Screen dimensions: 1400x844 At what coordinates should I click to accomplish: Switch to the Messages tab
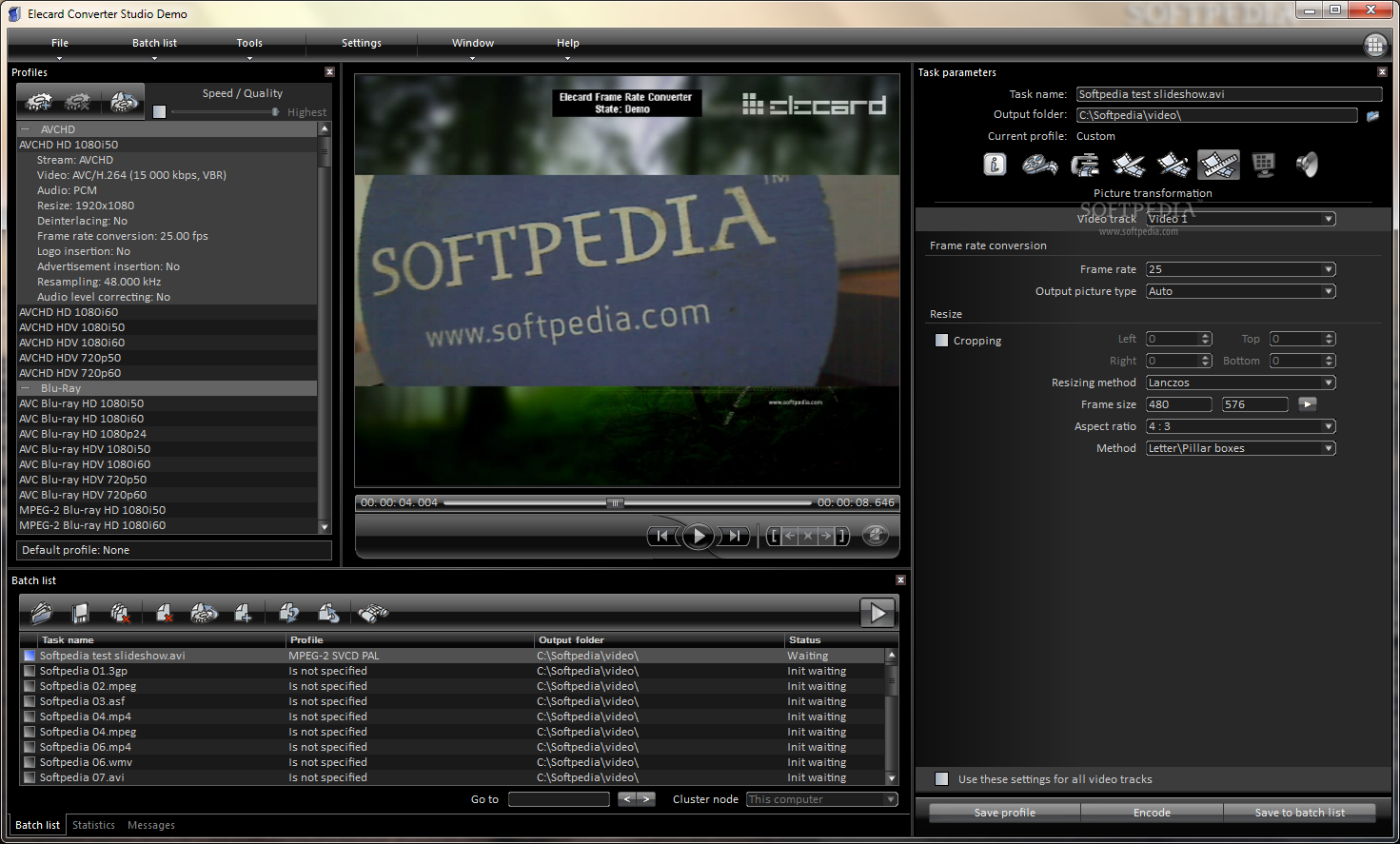click(150, 825)
